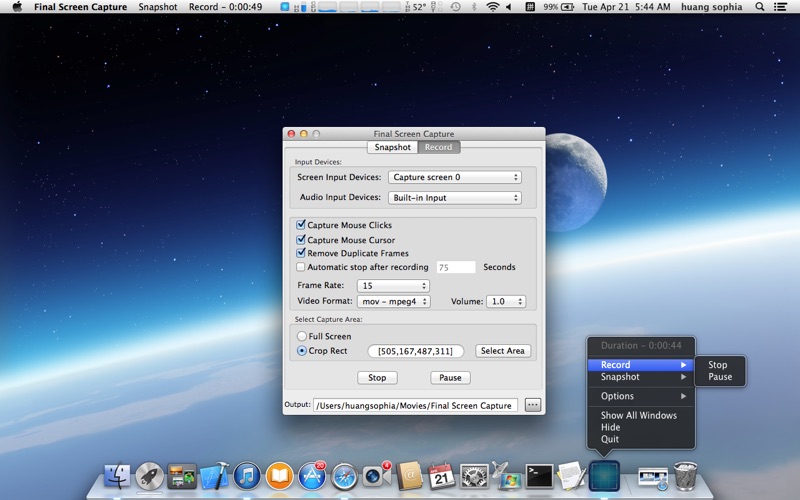Click the Pause button in window
800x500 pixels.
[x=450, y=378]
